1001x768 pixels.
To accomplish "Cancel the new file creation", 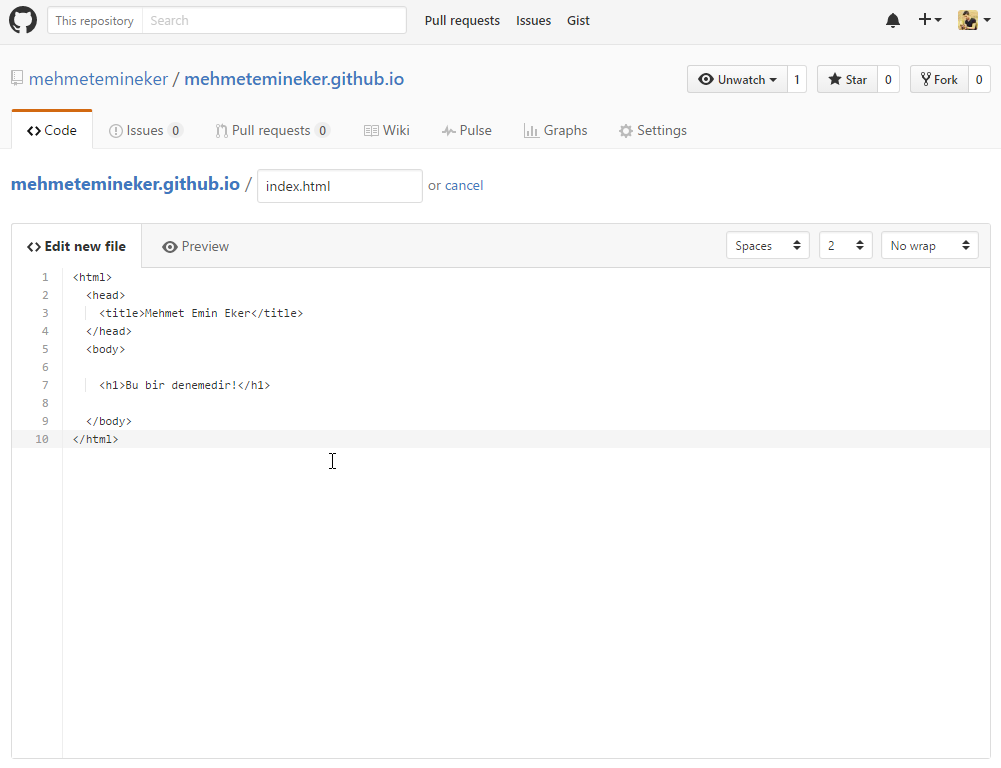I will point(463,185).
